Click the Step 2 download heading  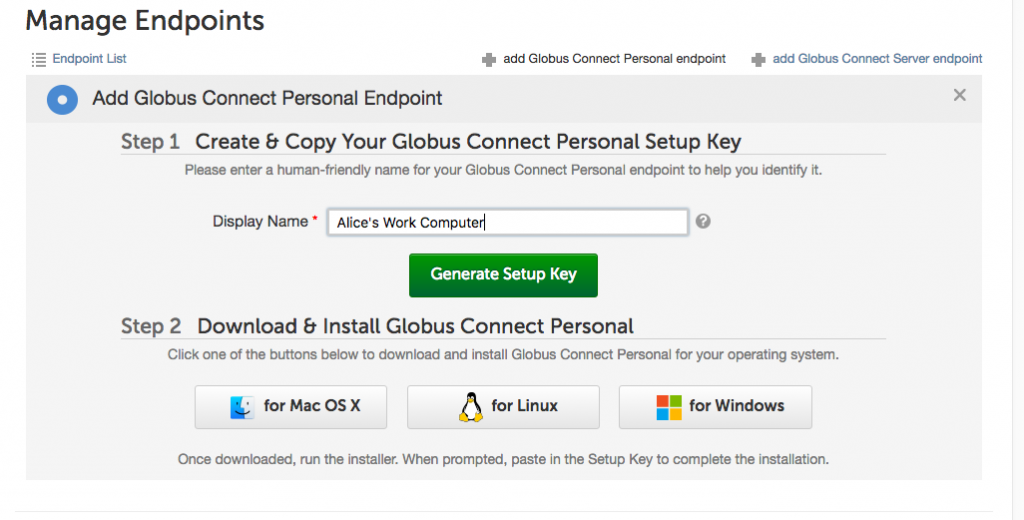click(377, 326)
